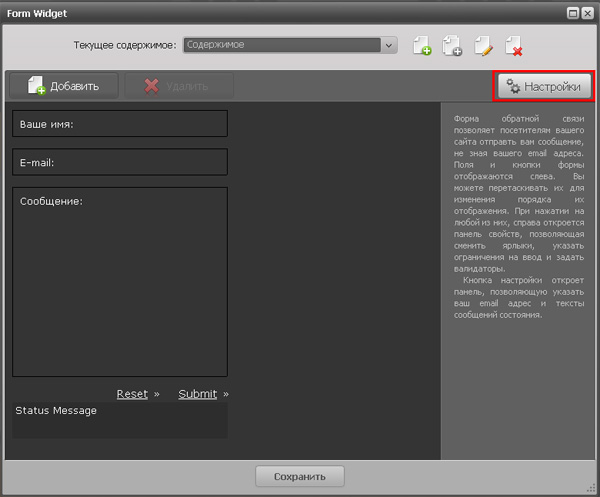Close the Form Widget dialog
This screenshot has height=497, width=600.
[x=588, y=12]
